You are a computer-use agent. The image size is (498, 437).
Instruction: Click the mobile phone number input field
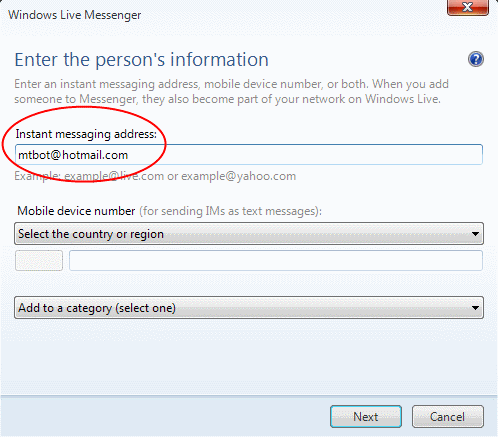click(276, 261)
